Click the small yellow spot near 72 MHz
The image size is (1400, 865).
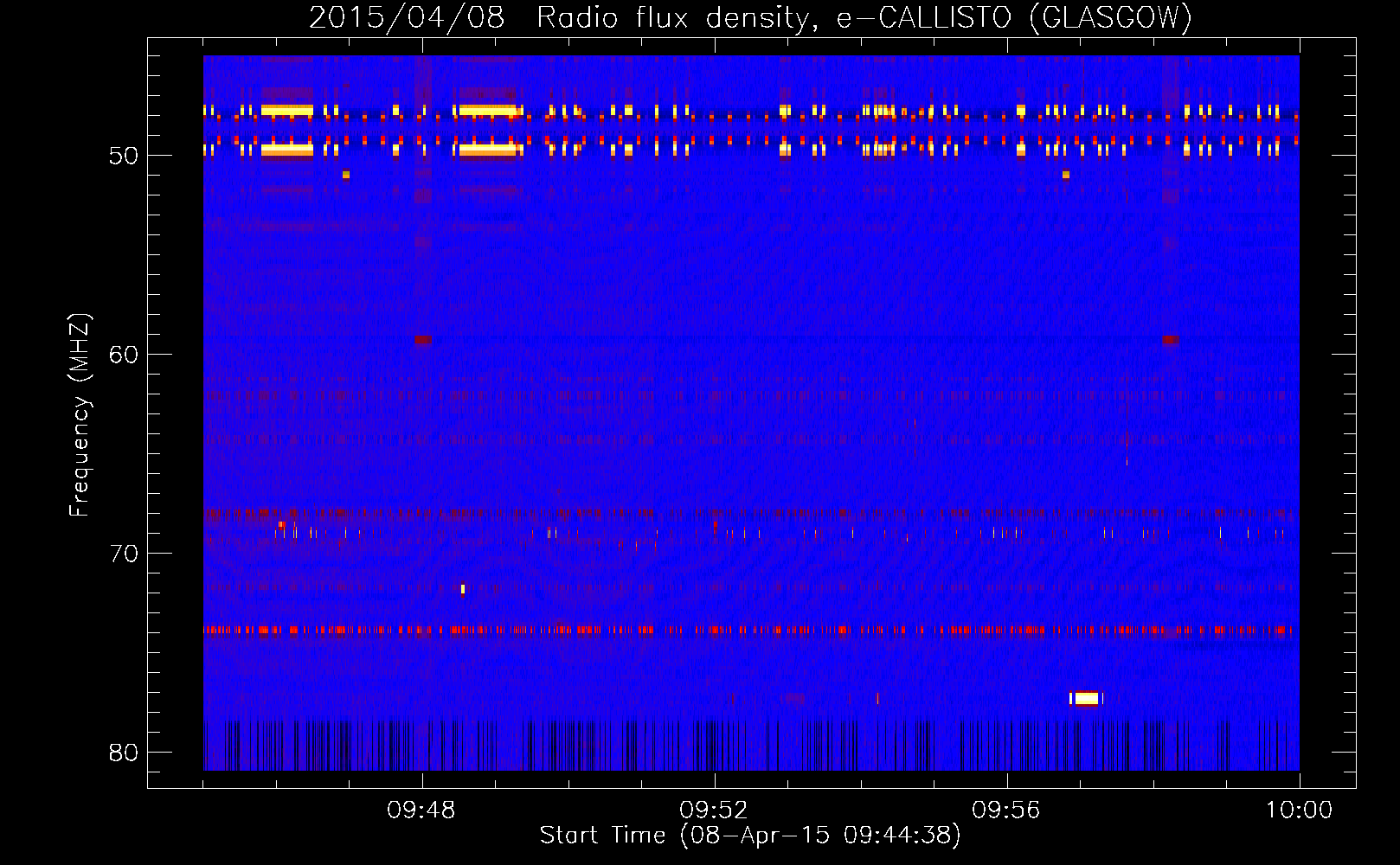pyautogui.click(x=463, y=589)
